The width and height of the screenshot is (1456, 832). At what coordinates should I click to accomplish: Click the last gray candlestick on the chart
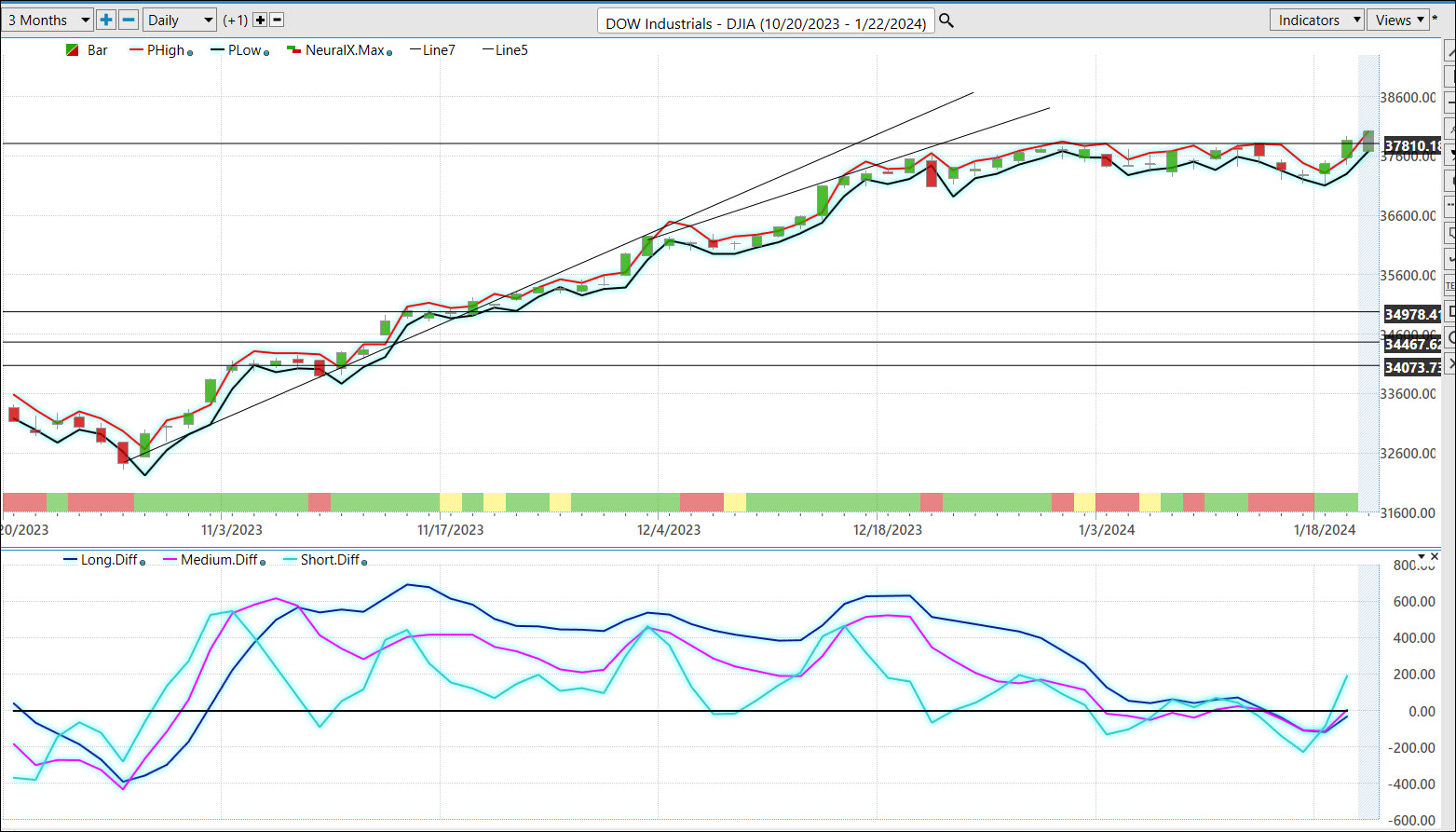tap(1368, 141)
